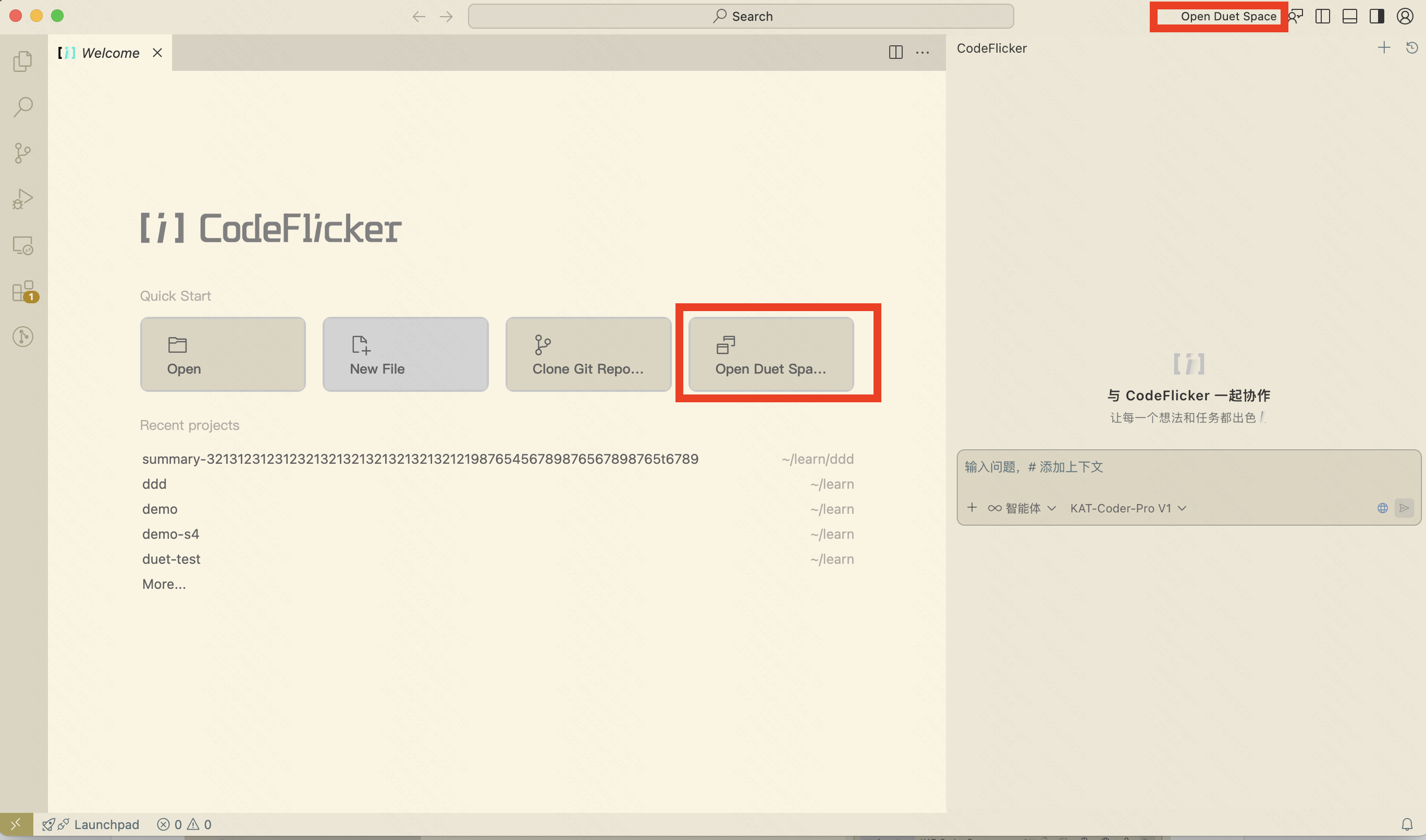This screenshot has height=840, width=1426.
Task: Open the Extensions view with badge
Action: tap(22, 291)
